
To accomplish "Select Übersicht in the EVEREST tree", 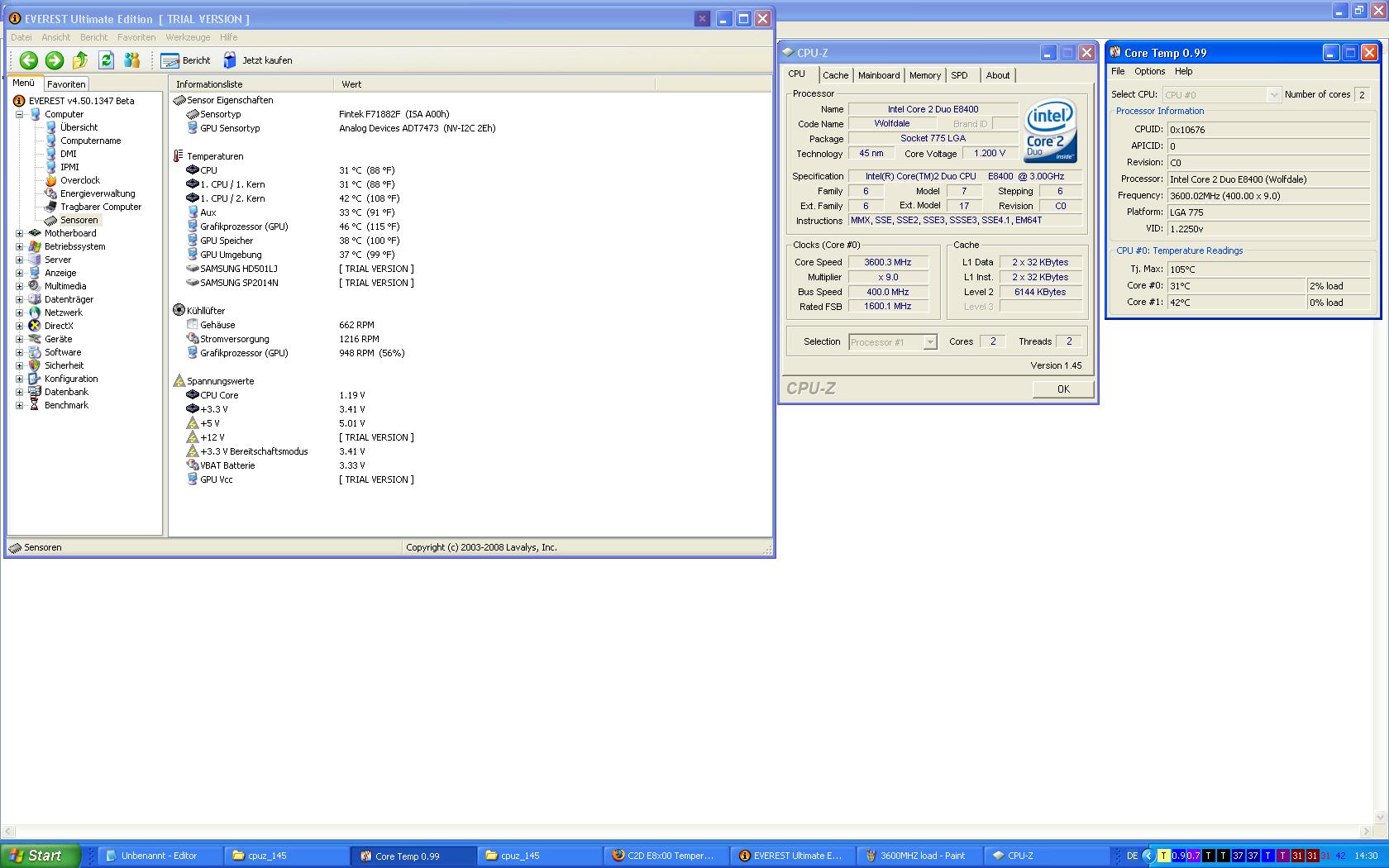I will tap(79, 127).
